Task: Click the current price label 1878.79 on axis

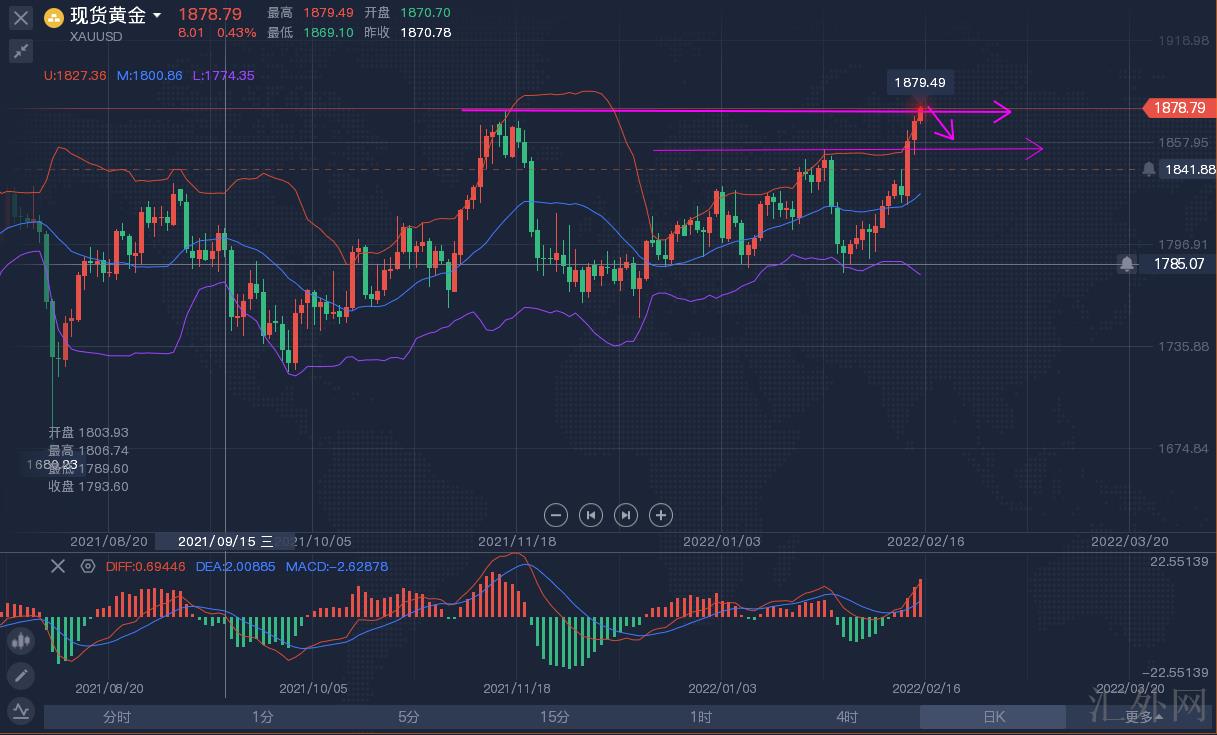Action: click(x=1179, y=108)
